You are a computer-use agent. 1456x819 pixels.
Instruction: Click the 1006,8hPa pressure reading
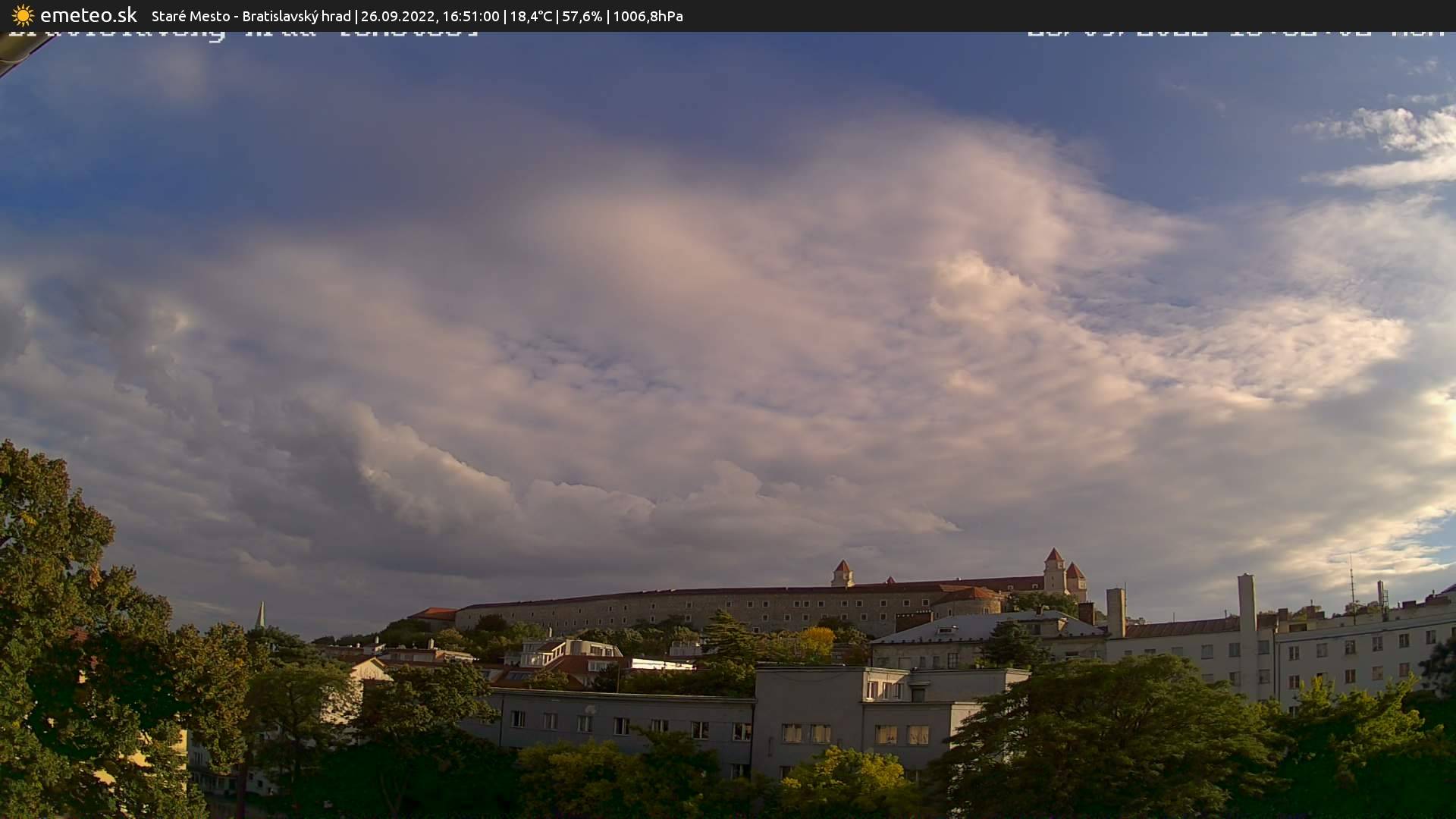[648, 16]
